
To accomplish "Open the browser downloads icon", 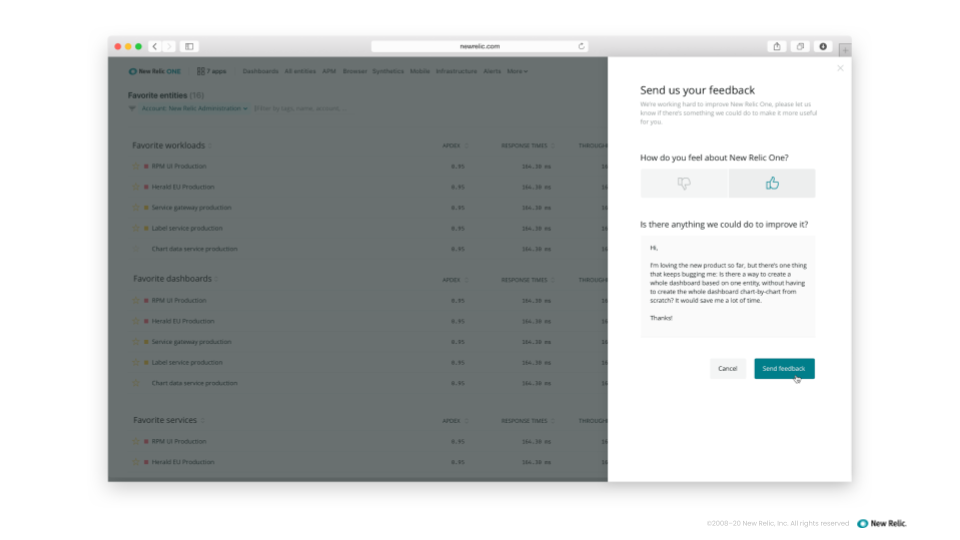I will tap(823, 47).
